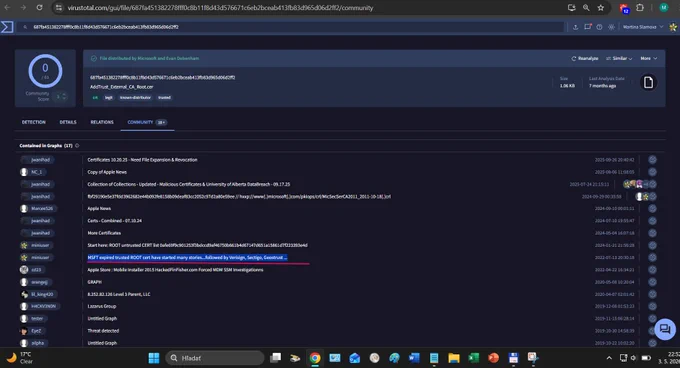Viewport: 680px width, 368px height.
Task: Click the info icon beside Contained in Graphs
Action: pyautogui.click(x=77, y=146)
